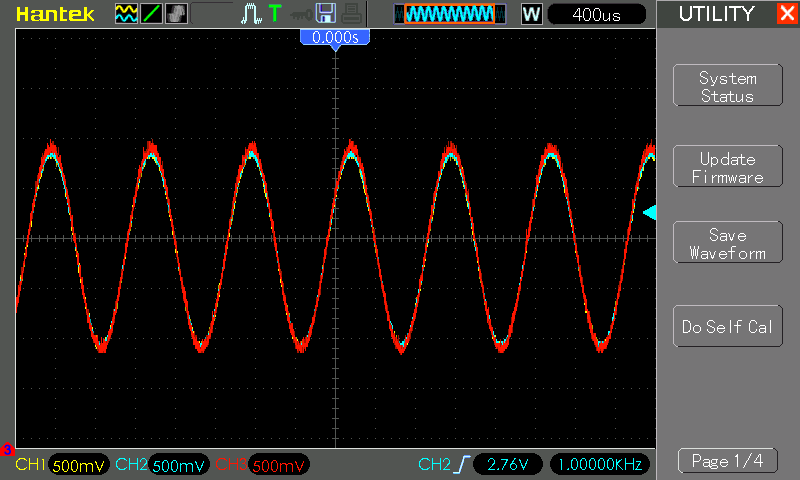Close the UTILITY menu panel
Viewport: 800px width, 480px height.
[x=787, y=13]
